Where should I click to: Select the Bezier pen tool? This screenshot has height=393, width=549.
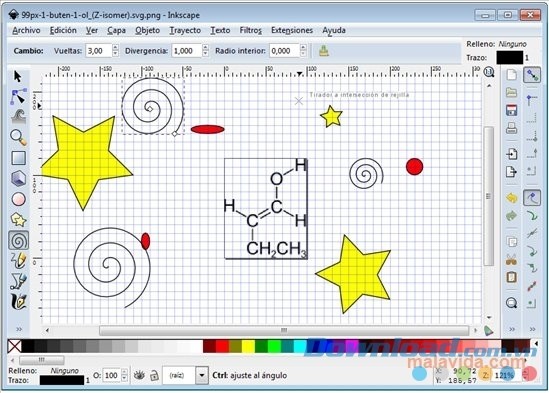(19, 281)
